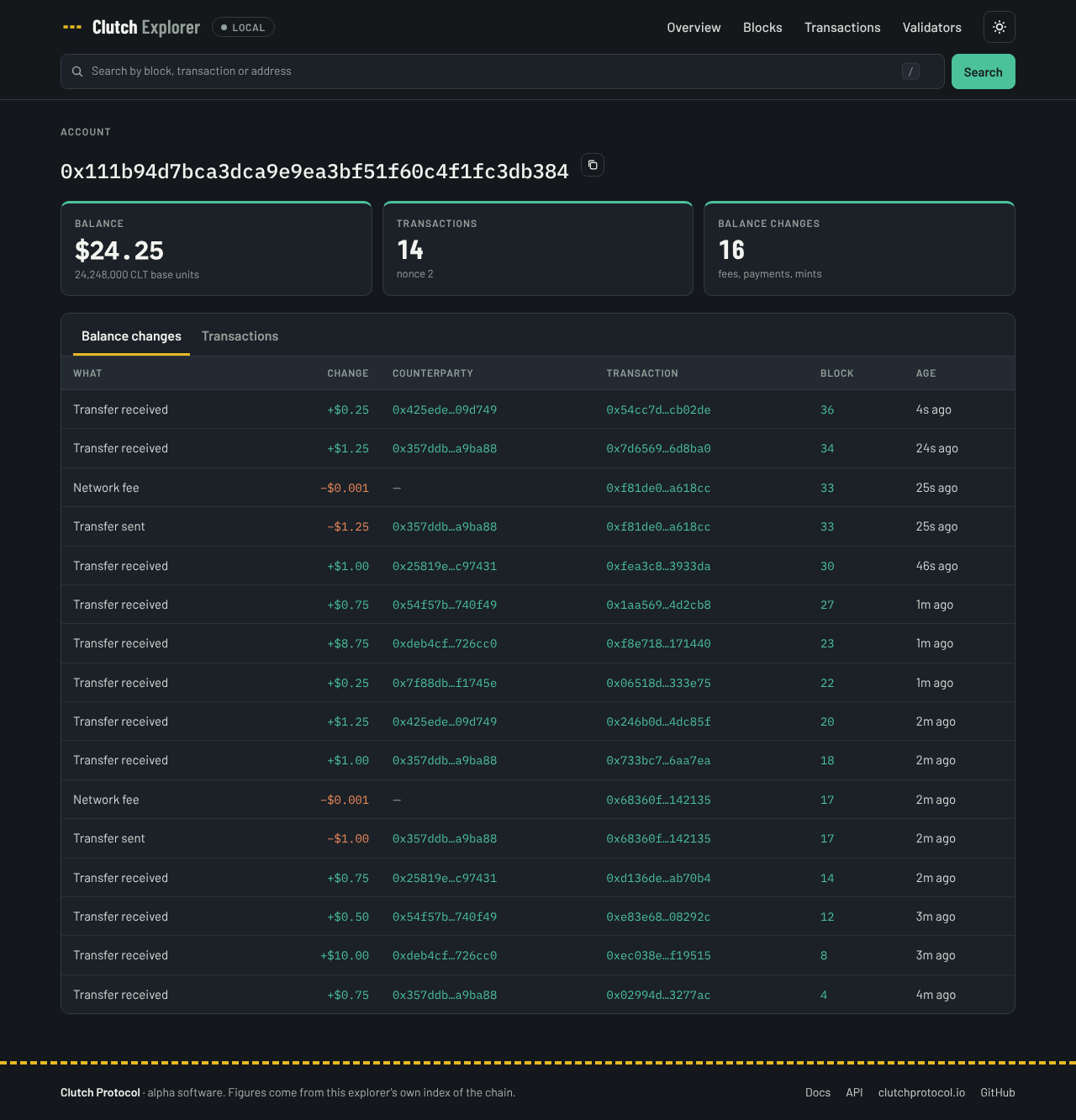Toggle the light/dark theme sun icon
The width and height of the screenshot is (1076, 1120).
(x=1000, y=27)
